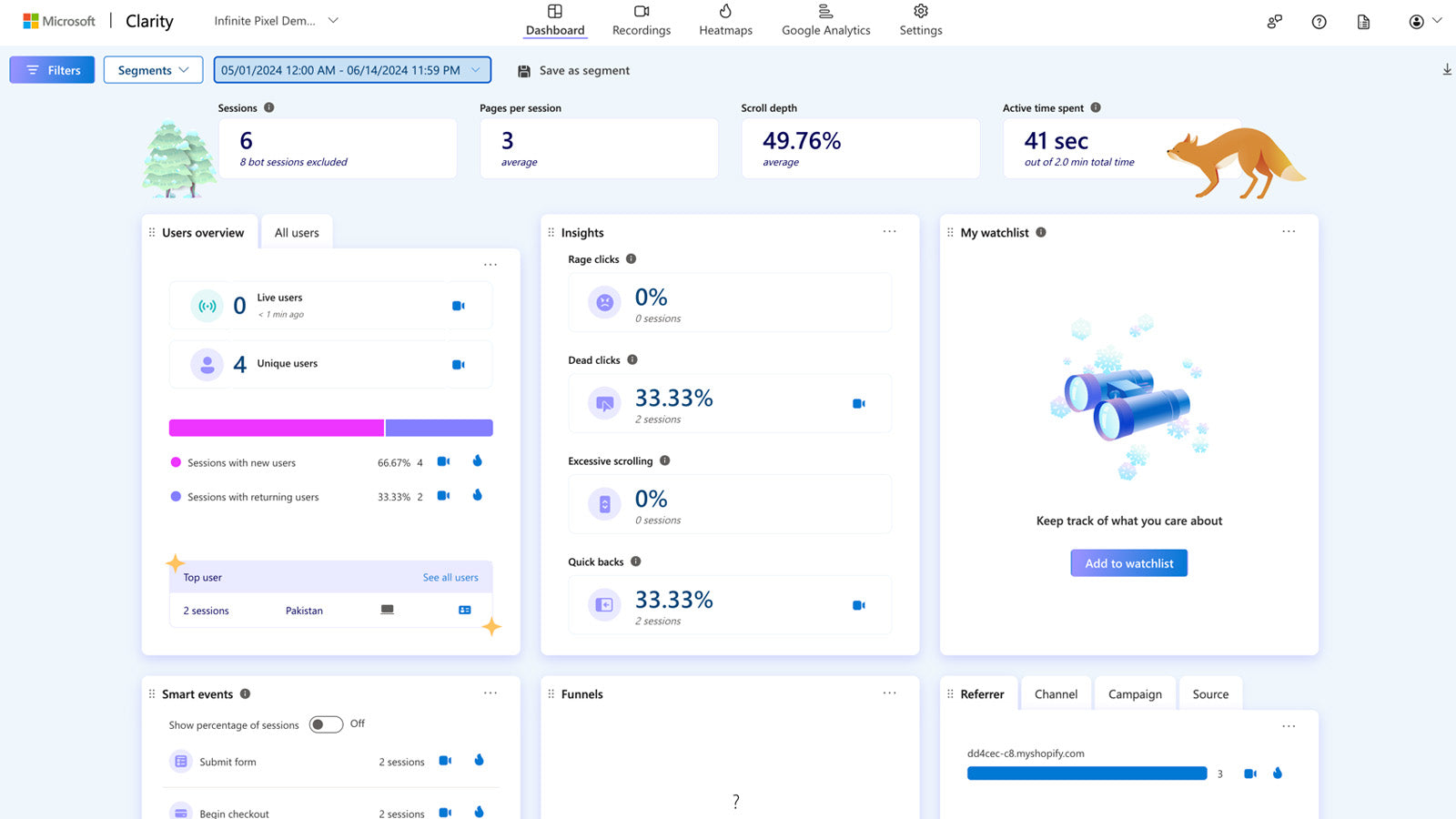The height and width of the screenshot is (819, 1456).
Task: Open the help question mark icon
Action: point(1319,22)
